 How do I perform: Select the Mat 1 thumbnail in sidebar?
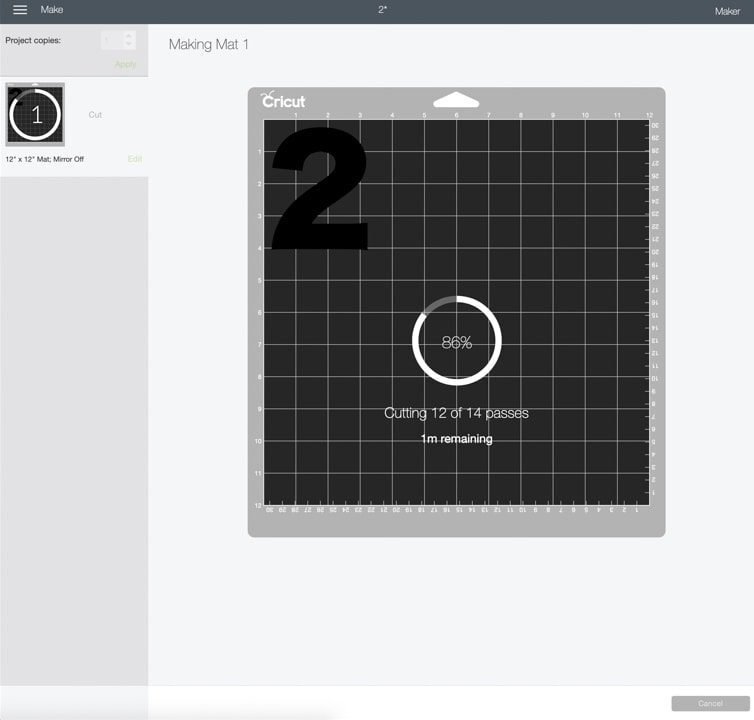pyautogui.click(x=35, y=115)
